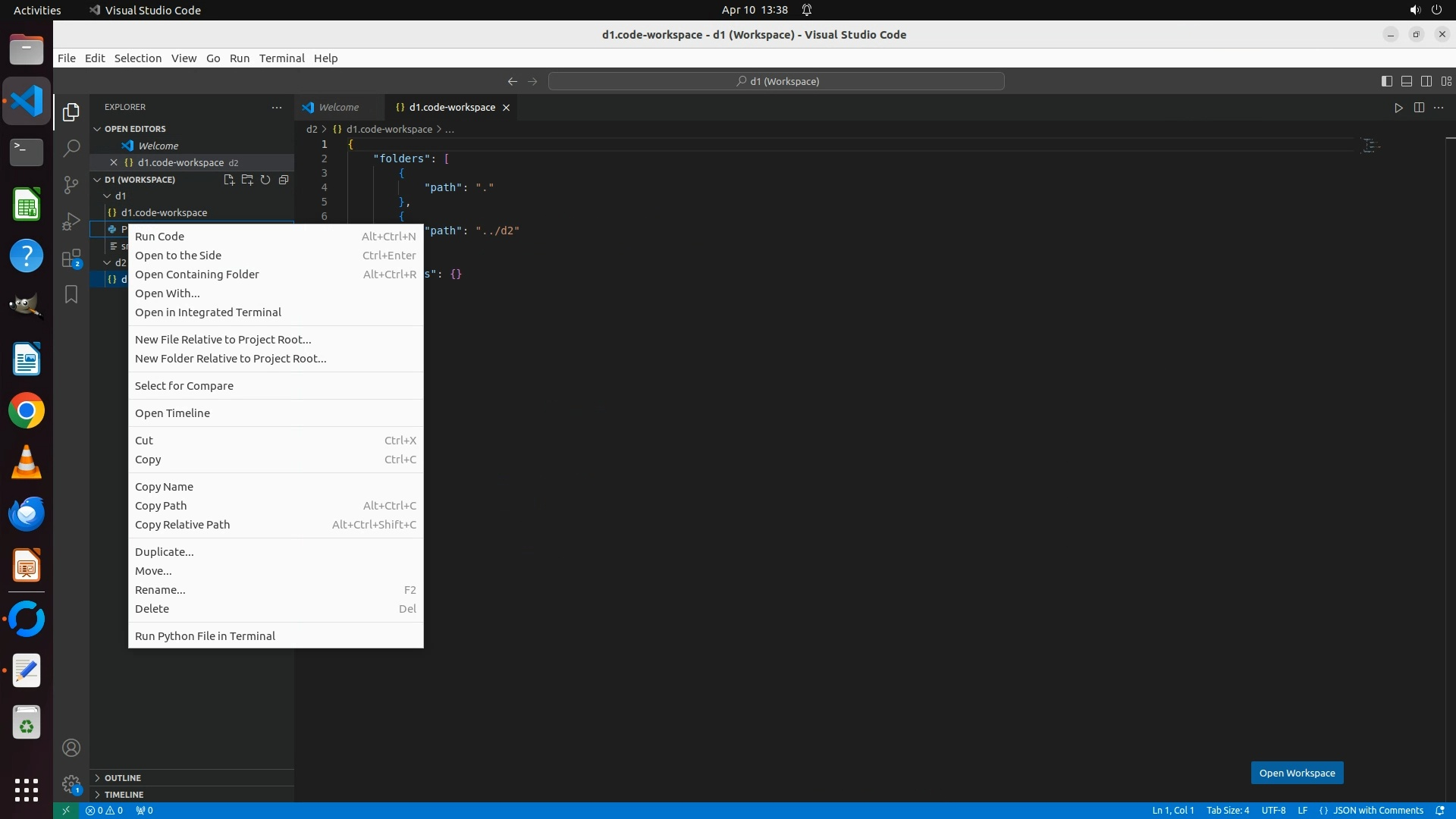Viewport: 1456px width, 819px height.
Task: Click the Split Editor Right icon
Action: (x=1419, y=108)
